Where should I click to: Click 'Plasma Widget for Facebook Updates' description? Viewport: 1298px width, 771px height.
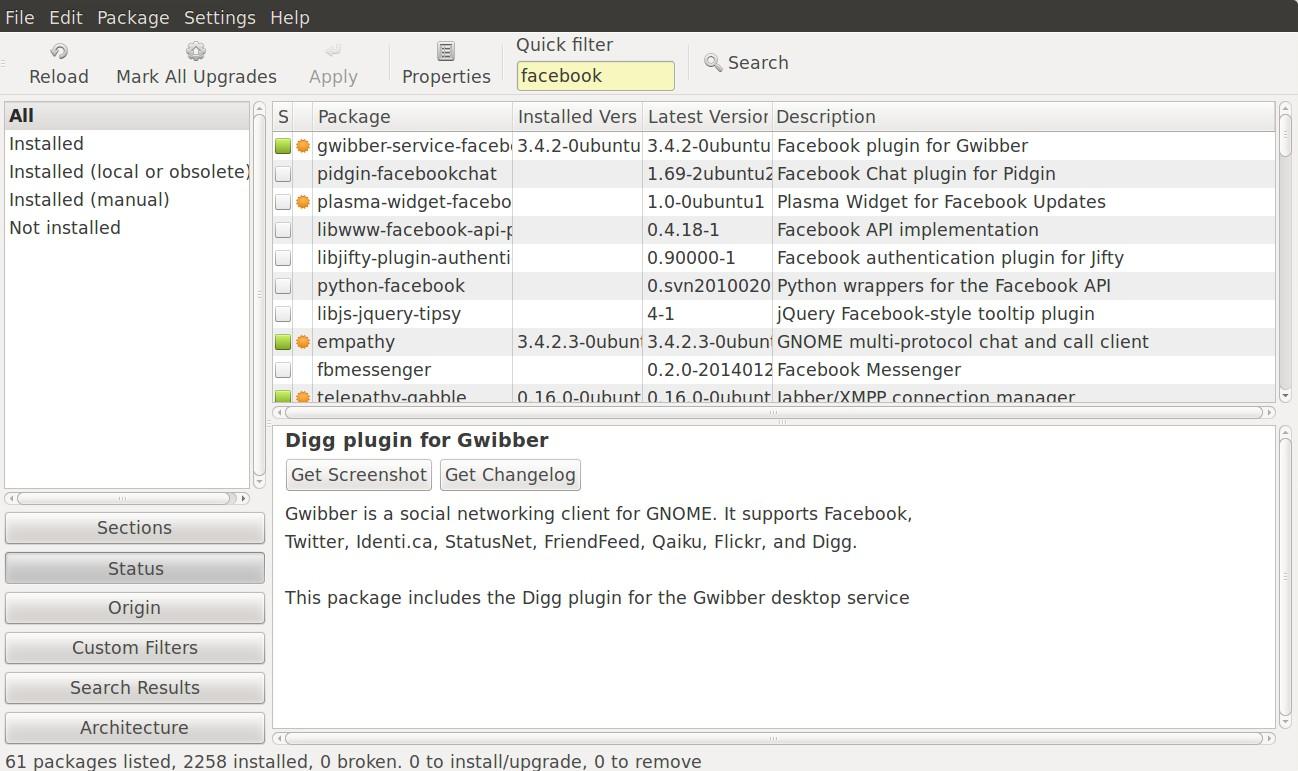(x=941, y=202)
